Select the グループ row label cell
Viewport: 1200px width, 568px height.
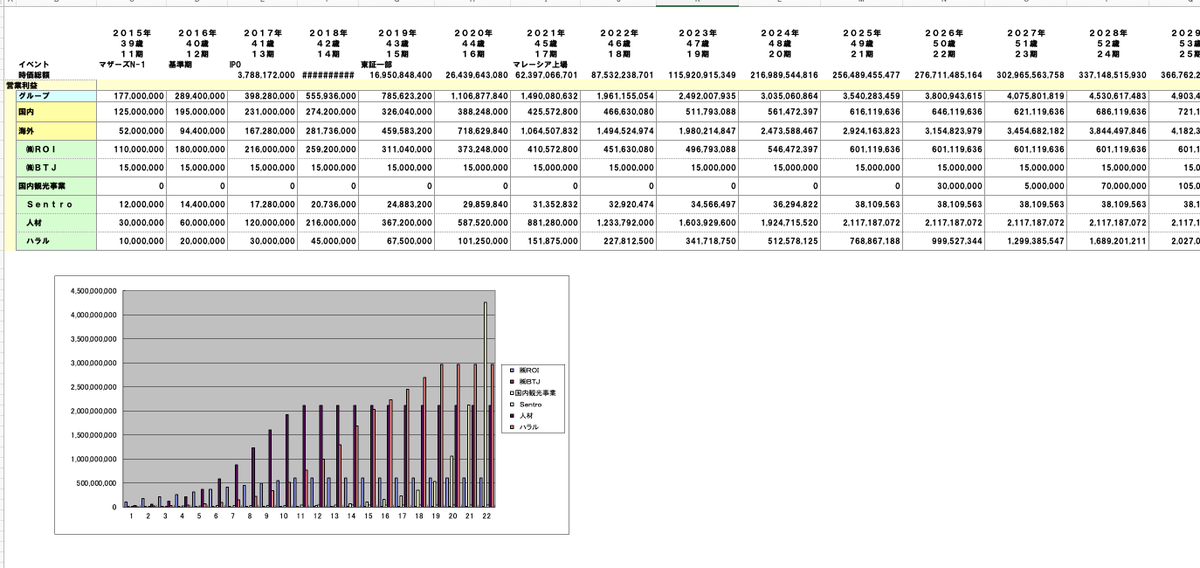coord(54,95)
